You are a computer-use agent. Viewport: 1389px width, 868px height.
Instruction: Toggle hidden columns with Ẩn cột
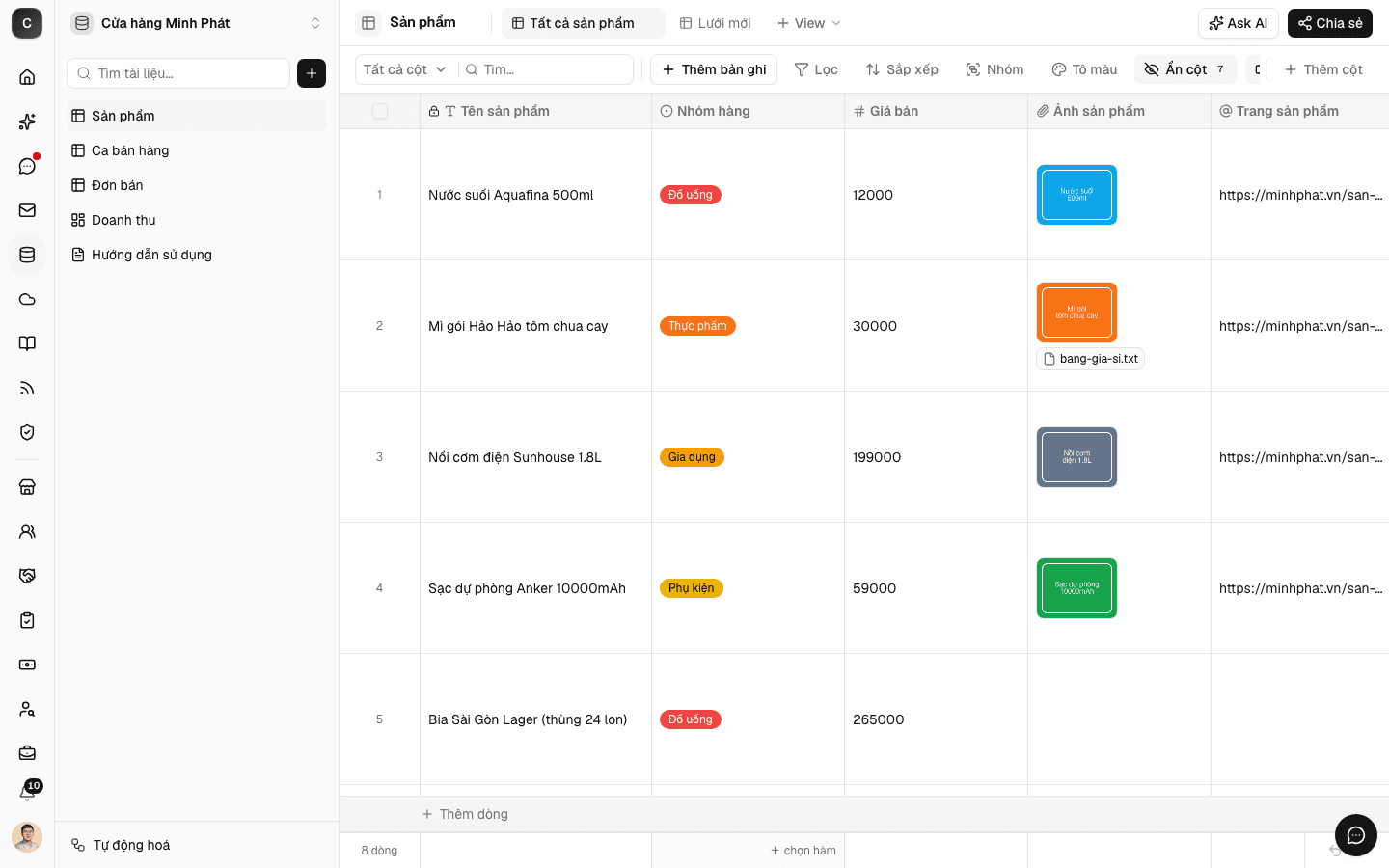click(x=1185, y=69)
